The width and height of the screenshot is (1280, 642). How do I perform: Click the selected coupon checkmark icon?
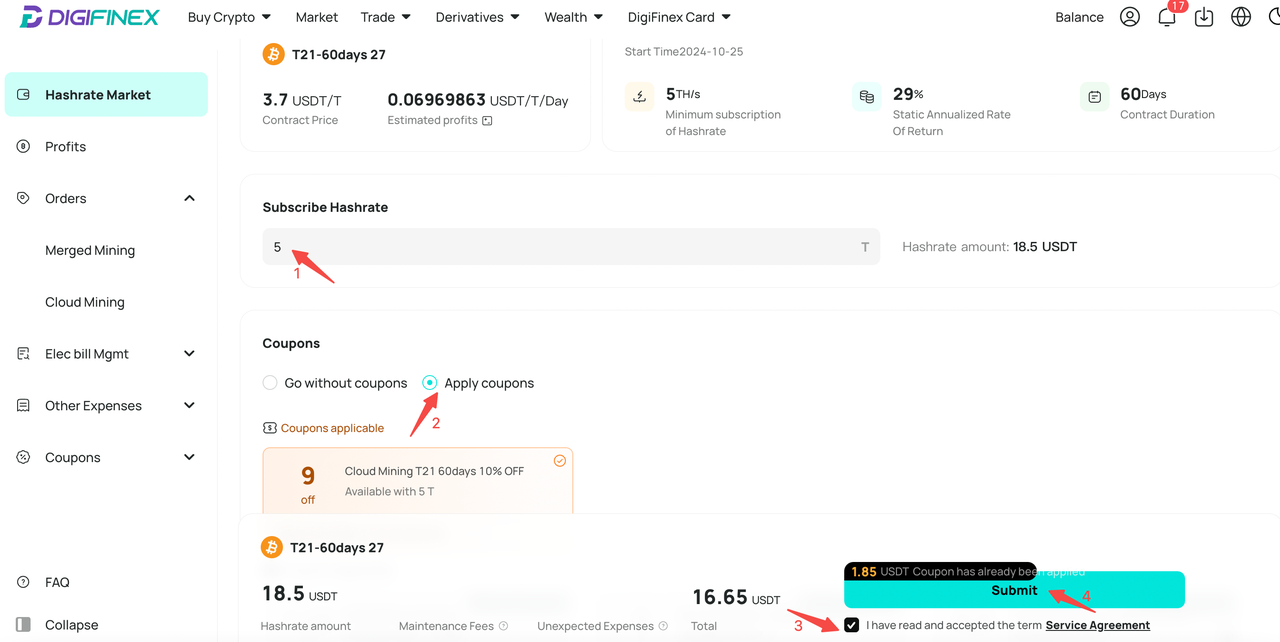pos(560,461)
